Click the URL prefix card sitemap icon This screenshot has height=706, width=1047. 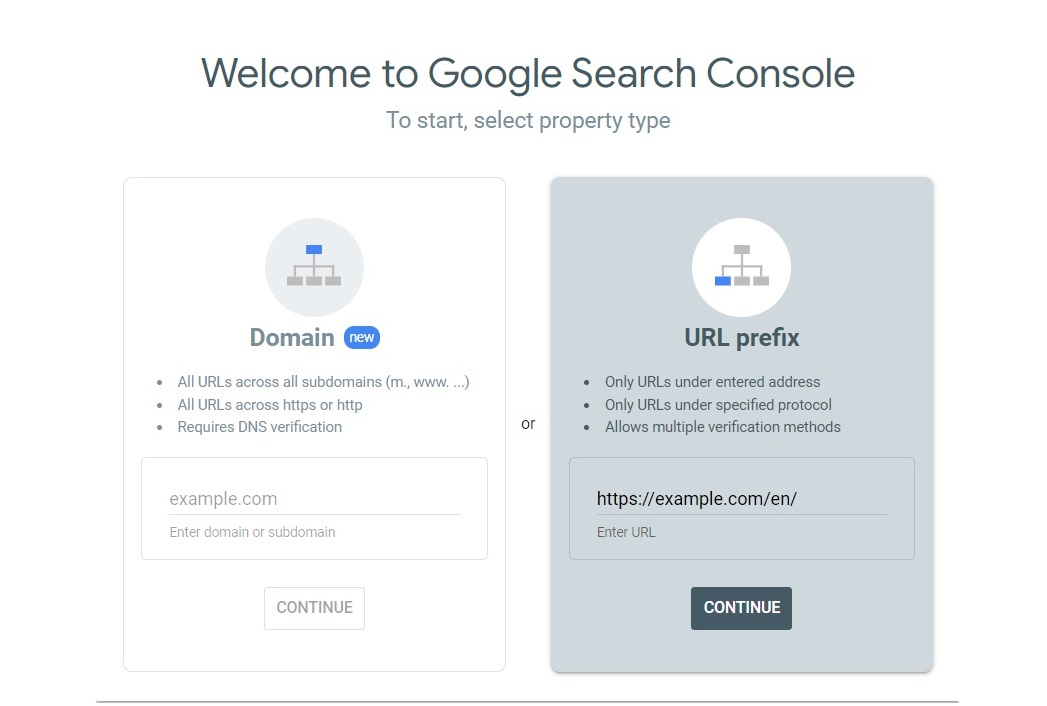[x=741, y=266]
